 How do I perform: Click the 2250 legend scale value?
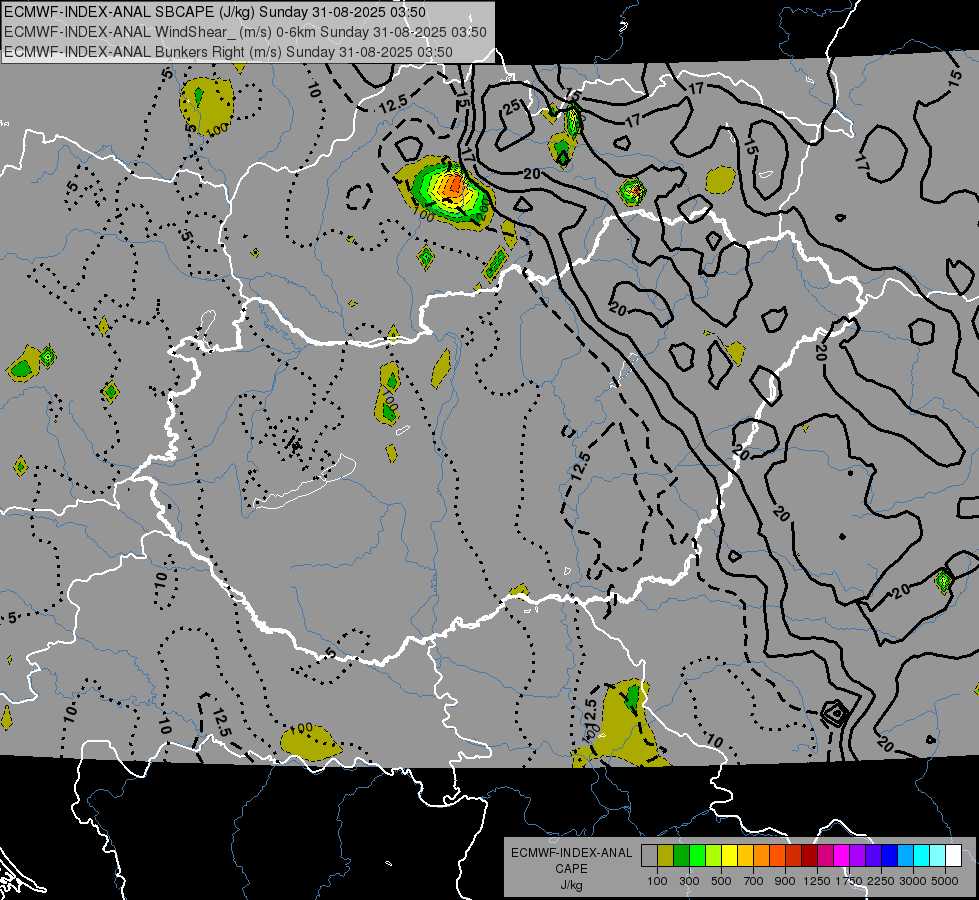point(881,881)
